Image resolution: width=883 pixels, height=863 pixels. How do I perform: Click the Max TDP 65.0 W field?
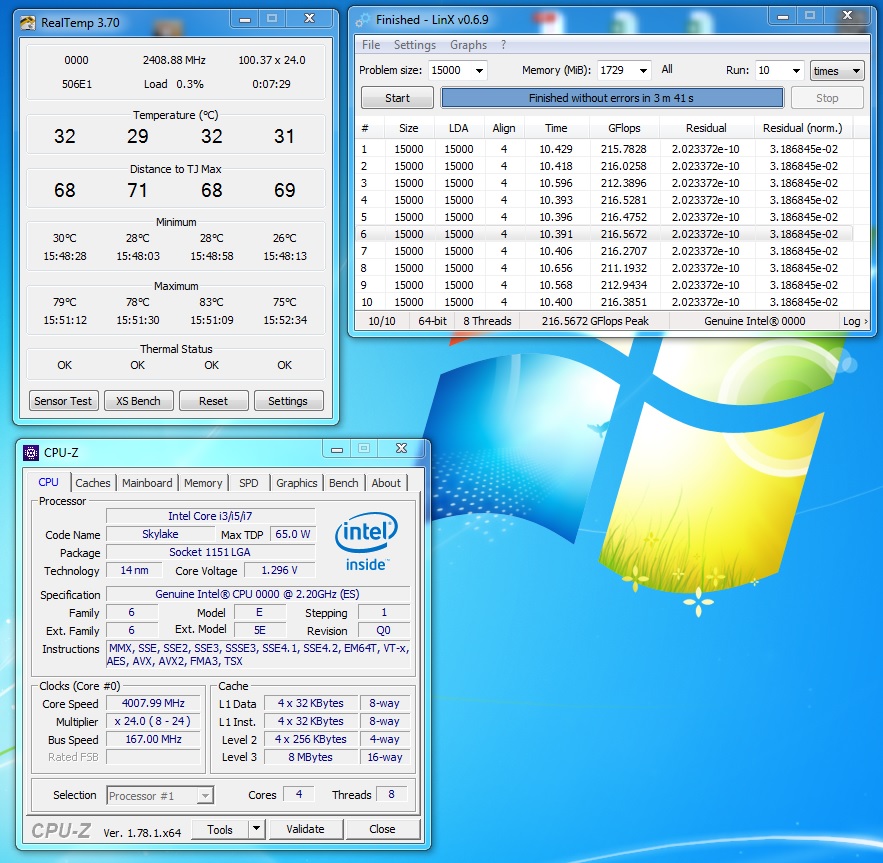point(293,534)
